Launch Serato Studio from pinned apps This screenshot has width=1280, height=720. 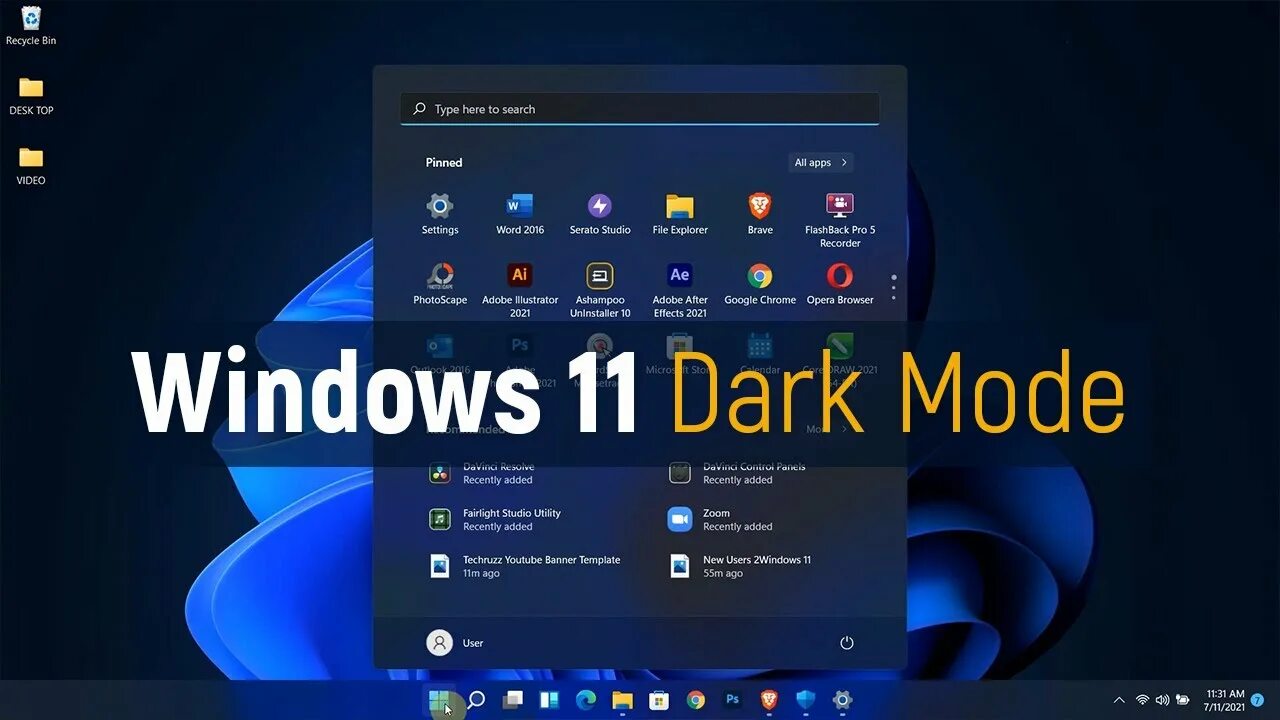pos(599,210)
